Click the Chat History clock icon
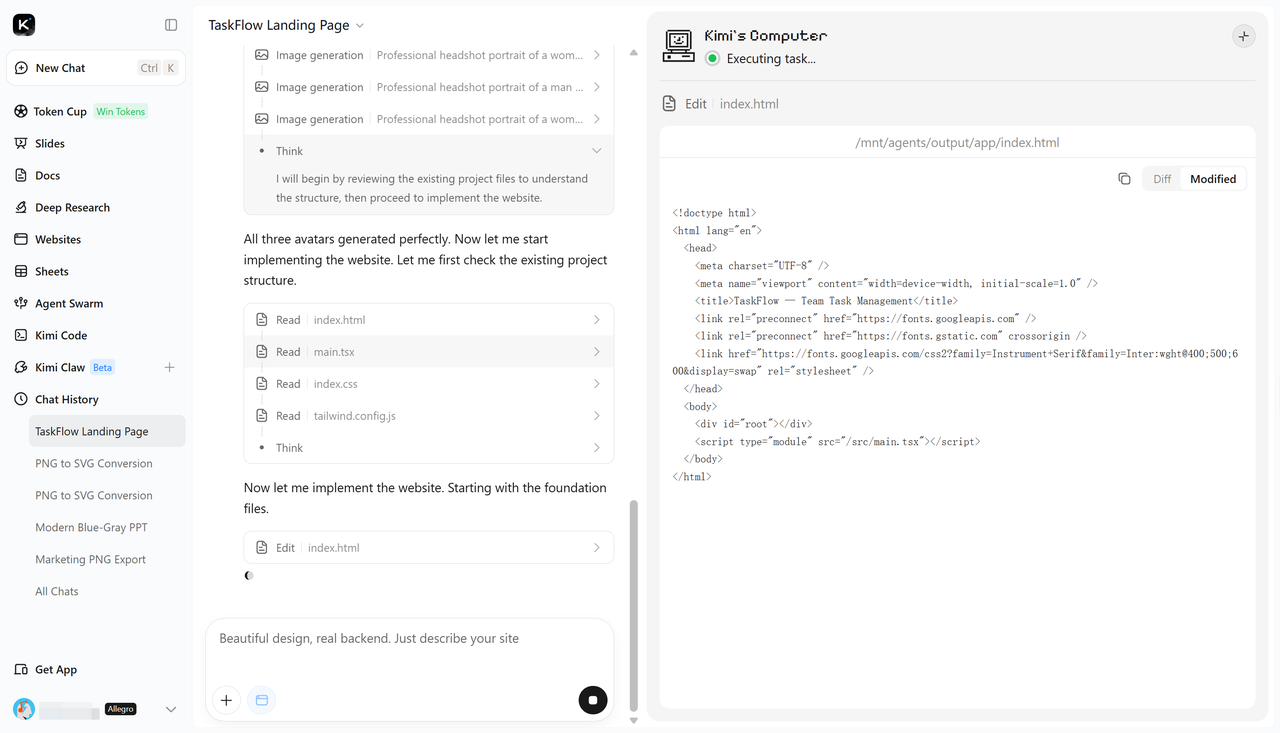Screen dimensions: 1280x733 (21, 399)
